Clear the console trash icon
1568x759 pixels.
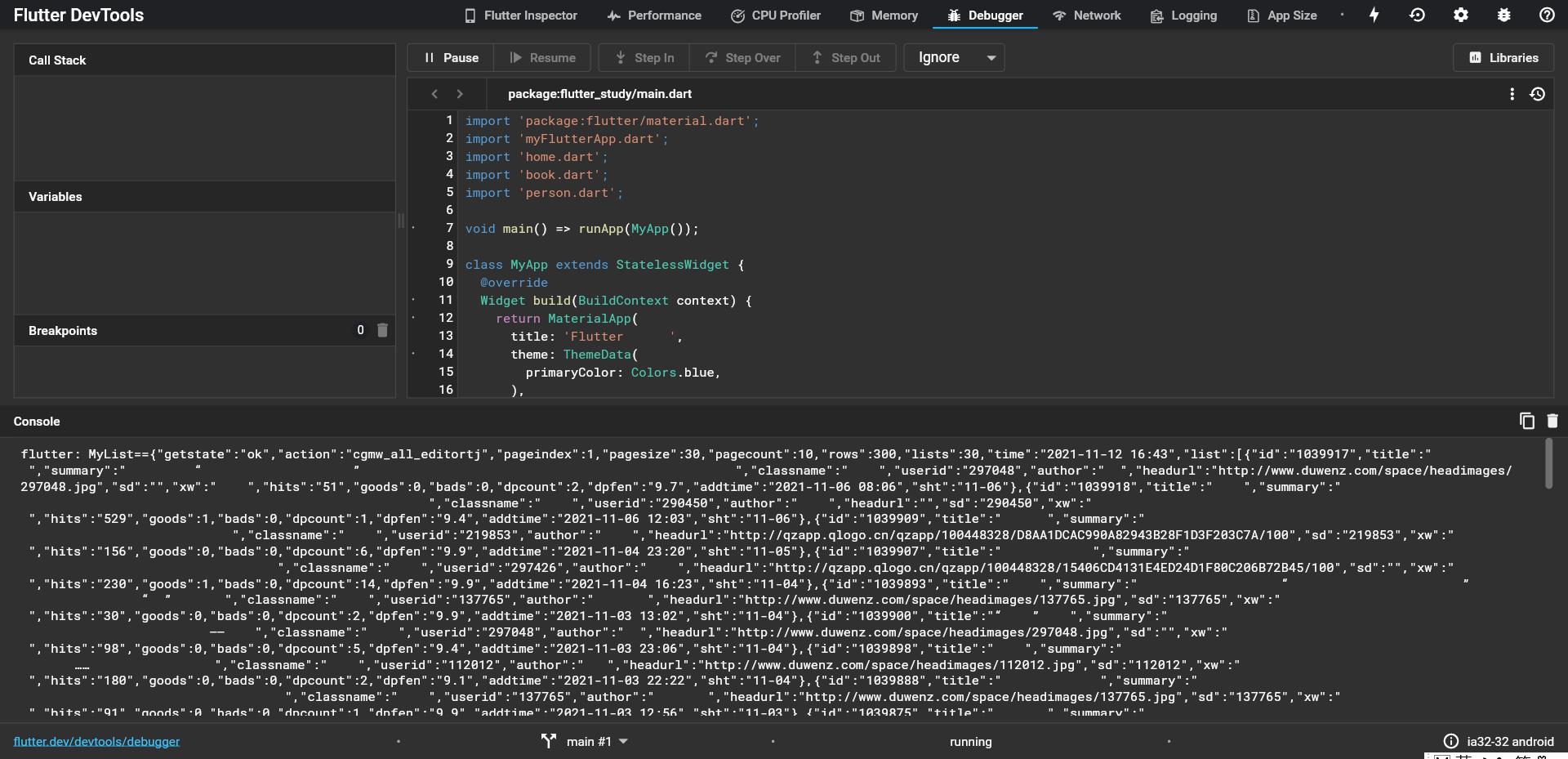[x=1552, y=421]
